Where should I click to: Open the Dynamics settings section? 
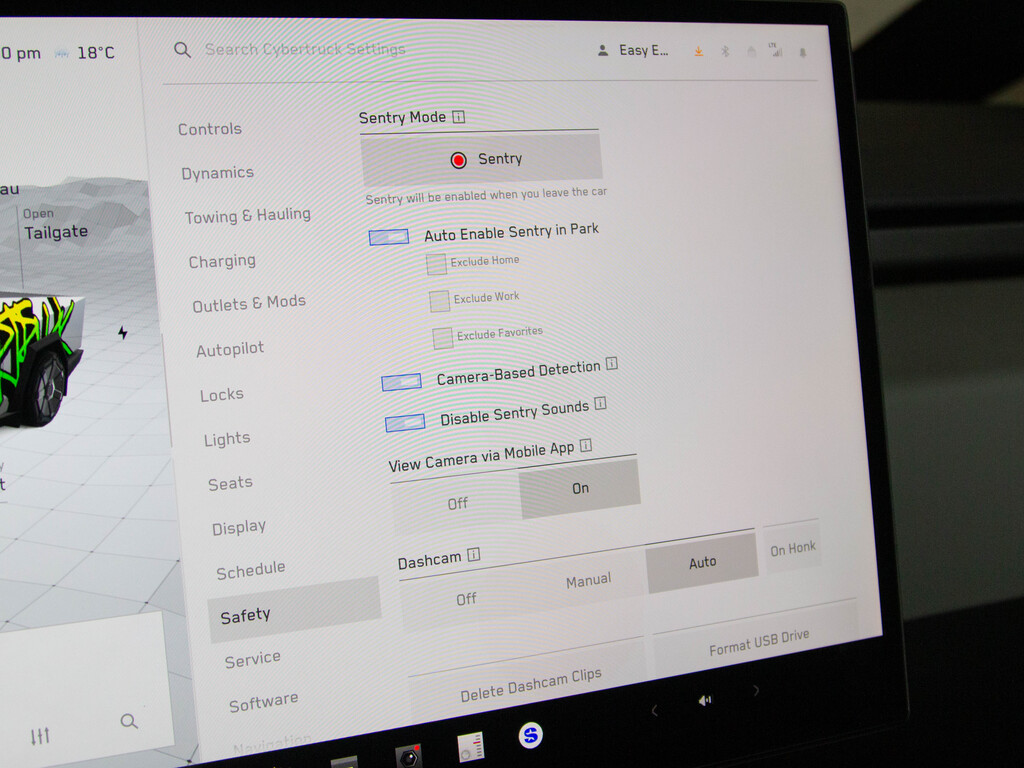pyautogui.click(x=217, y=173)
